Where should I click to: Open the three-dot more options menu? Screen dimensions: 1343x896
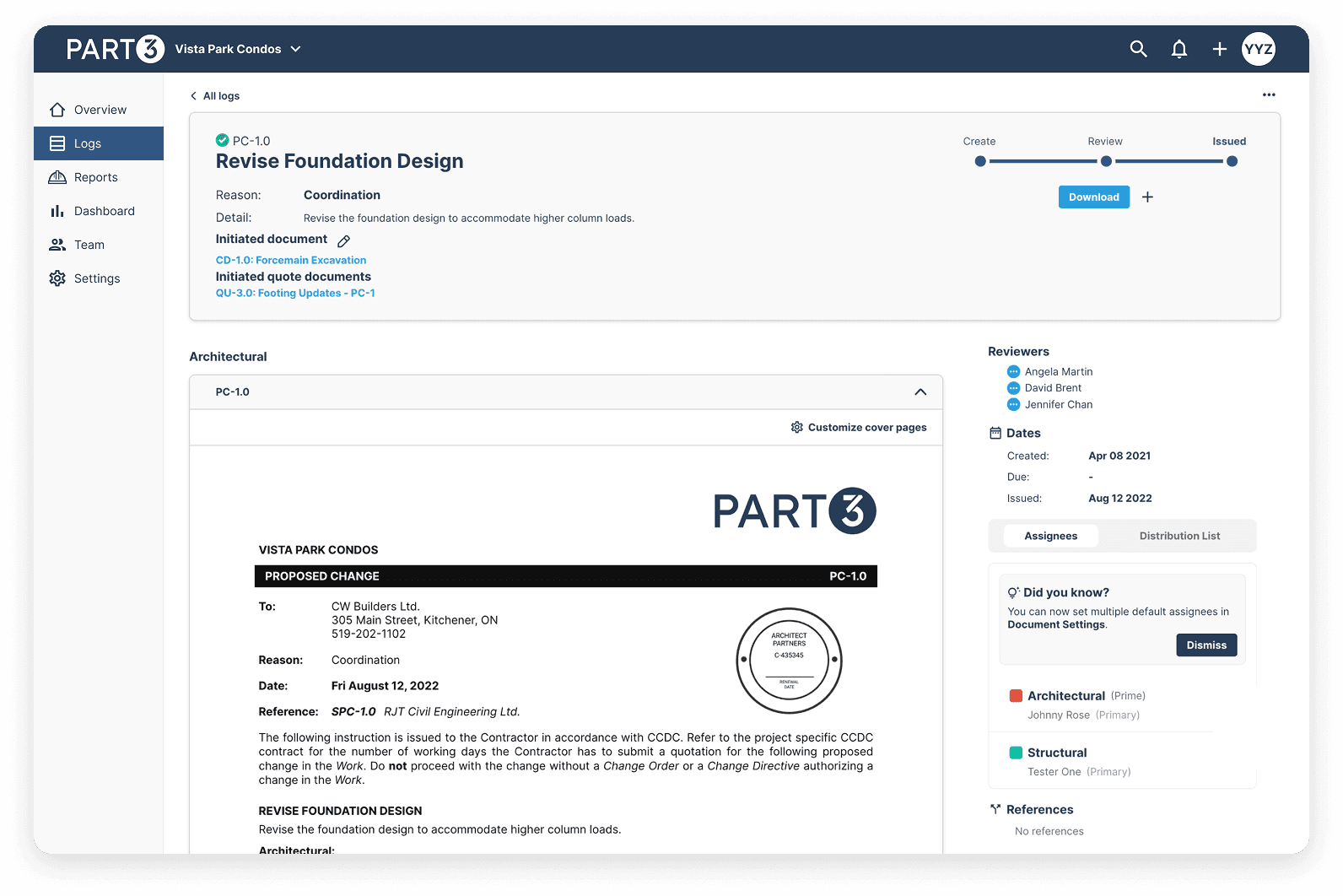(1269, 94)
